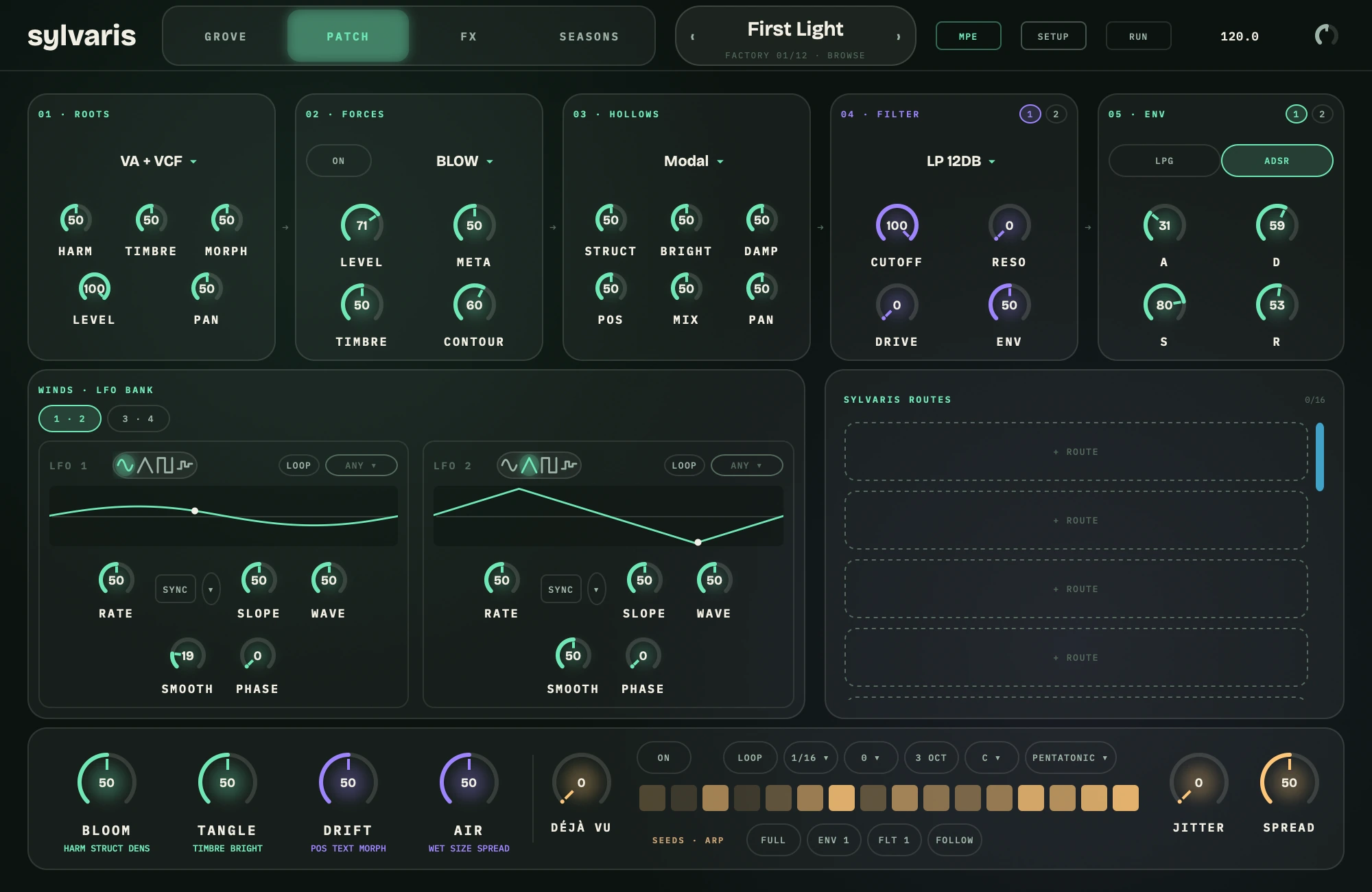Click the RUN button
Image resolution: width=1372 pixels, height=892 pixels.
pyautogui.click(x=1138, y=36)
